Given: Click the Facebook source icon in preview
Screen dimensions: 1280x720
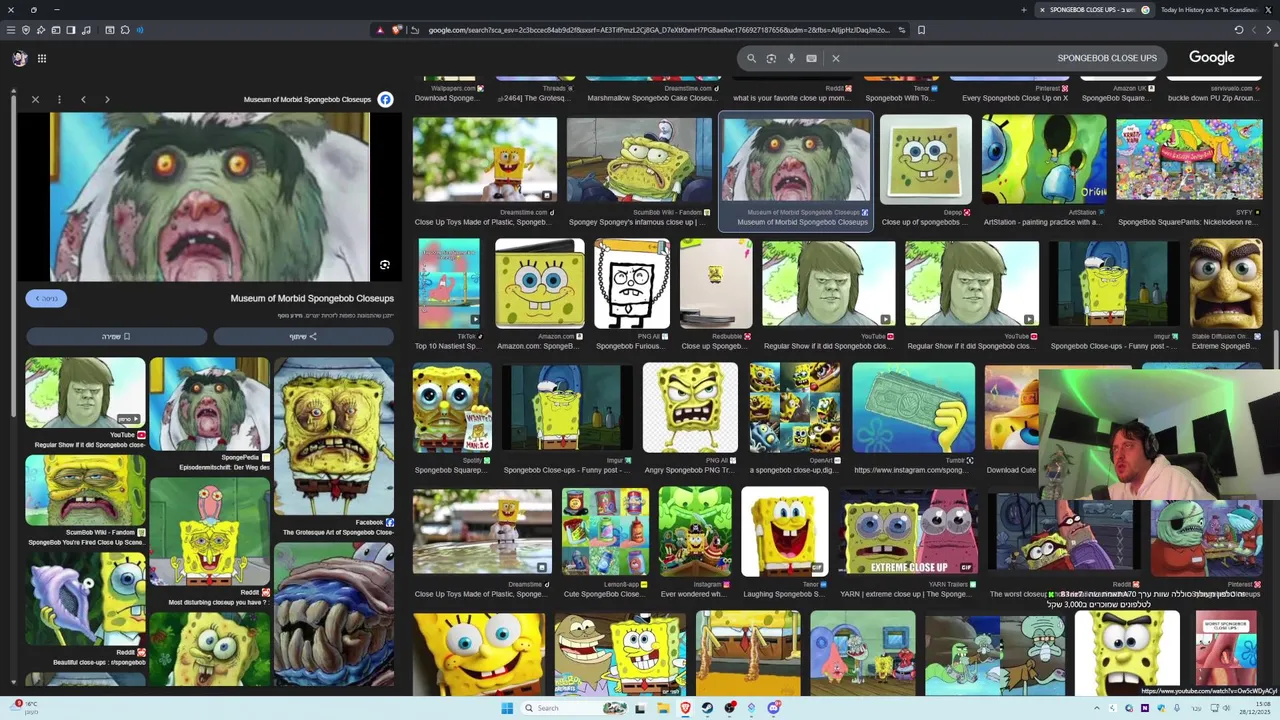Looking at the screenshot, I should tap(385, 99).
